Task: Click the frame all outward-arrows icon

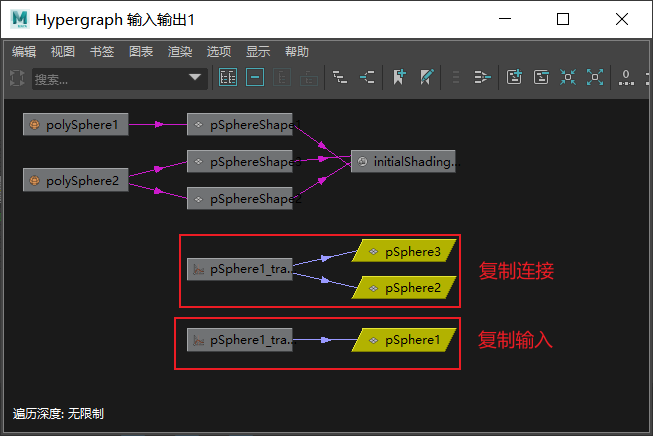Action: pyautogui.click(x=595, y=77)
